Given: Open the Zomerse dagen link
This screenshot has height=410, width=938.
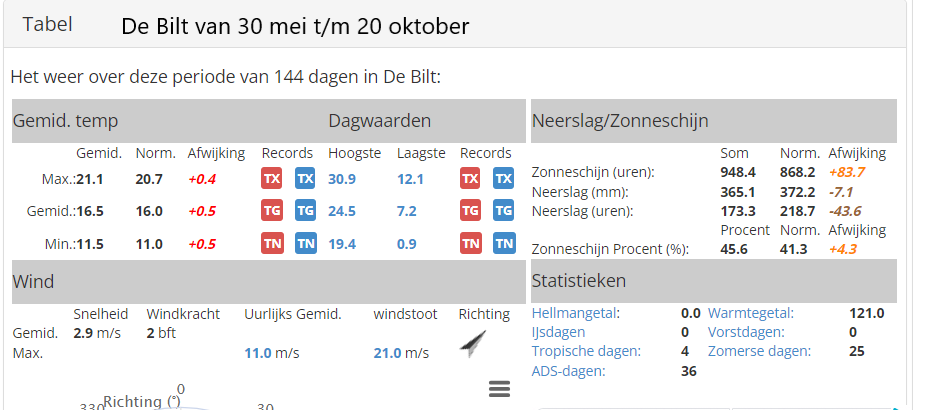Looking at the screenshot, I should (759, 351).
